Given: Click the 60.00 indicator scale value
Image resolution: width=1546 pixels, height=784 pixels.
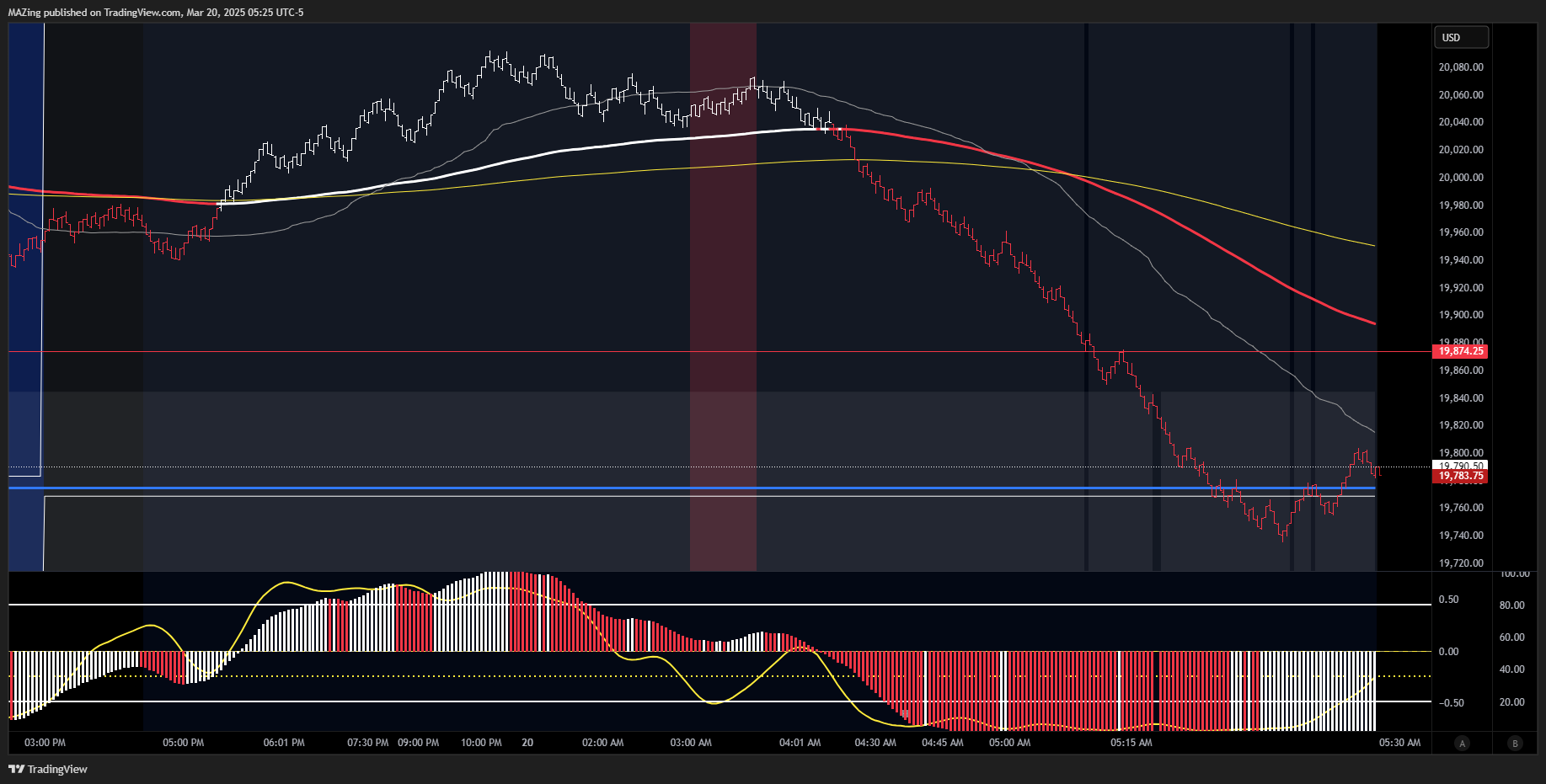Looking at the screenshot, I should pos(1512,637).
